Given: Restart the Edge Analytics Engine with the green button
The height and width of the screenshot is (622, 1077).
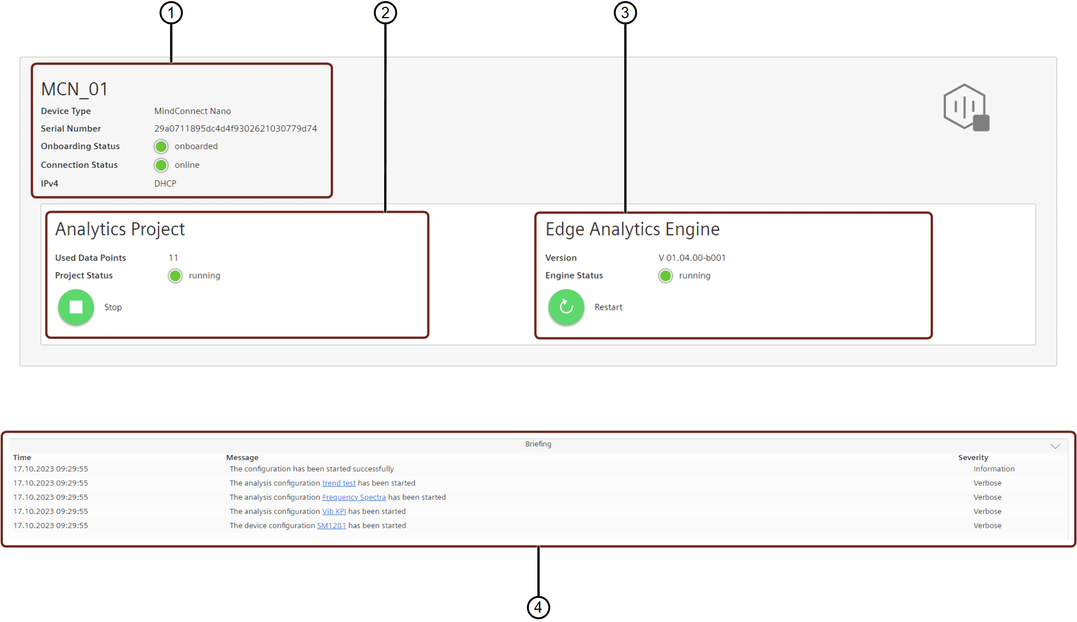Looking at the screenshot, I should pyautogui.click(x=566, y=307).
